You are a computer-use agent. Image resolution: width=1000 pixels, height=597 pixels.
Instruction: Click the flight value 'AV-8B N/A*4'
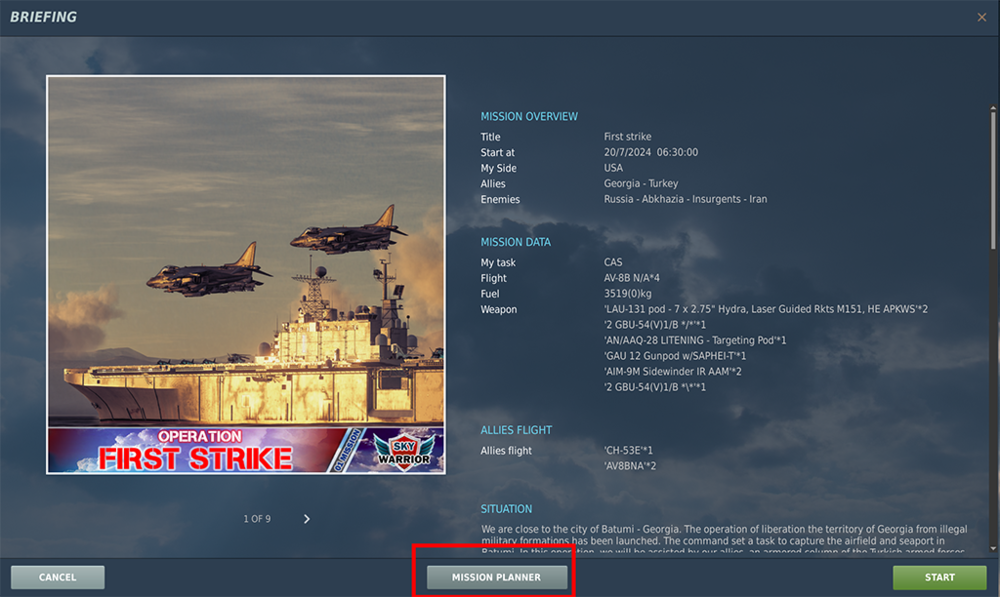632,278
